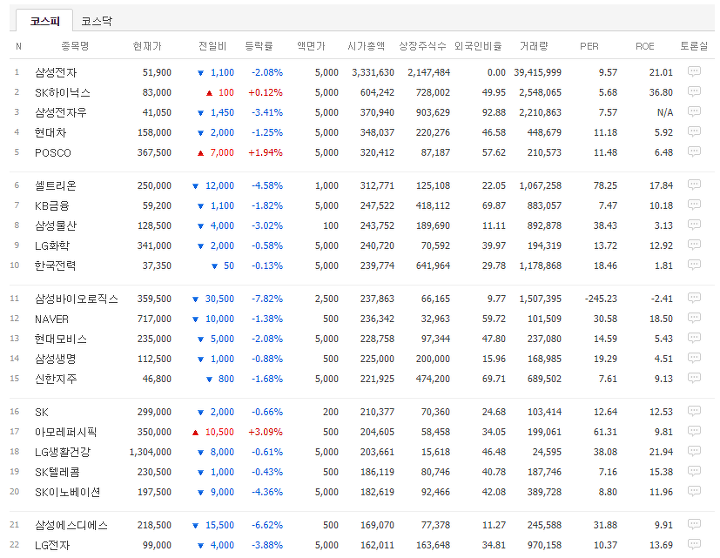This screenshot has height=558, width=720.
Task: Open discussion board icon for LG생활건강
Action: (x=694, y=451)
